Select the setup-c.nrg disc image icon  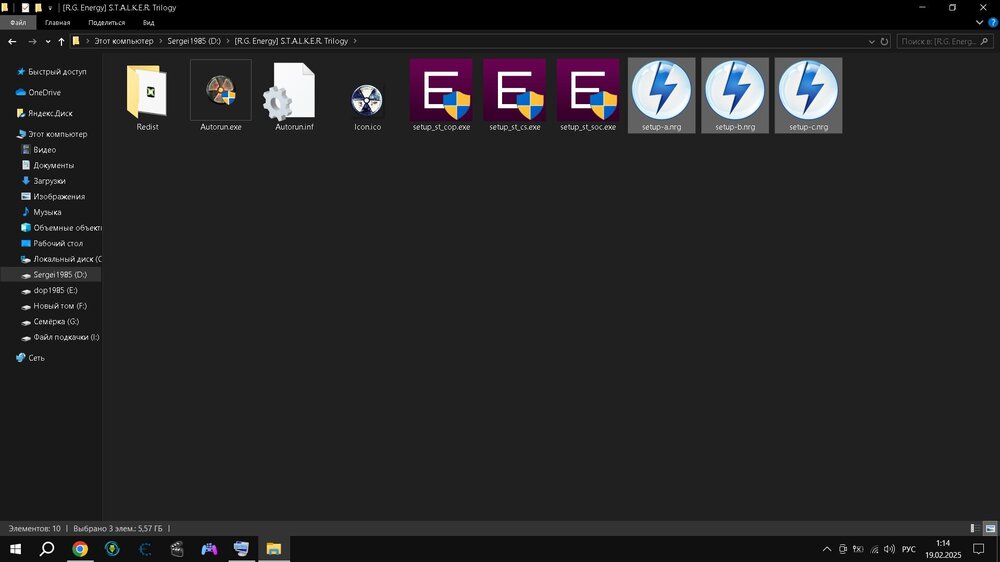pos(808,90)
